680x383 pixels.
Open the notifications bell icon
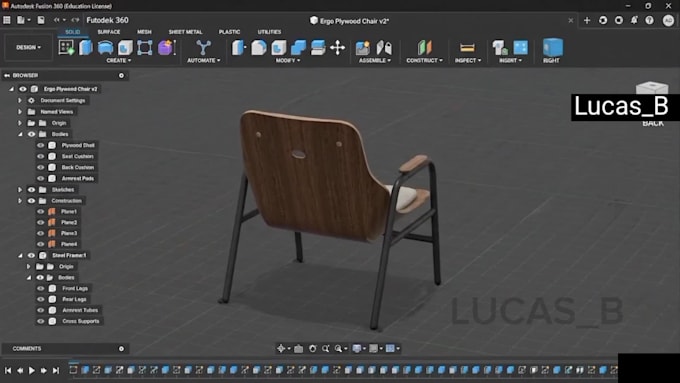point(634,20)
